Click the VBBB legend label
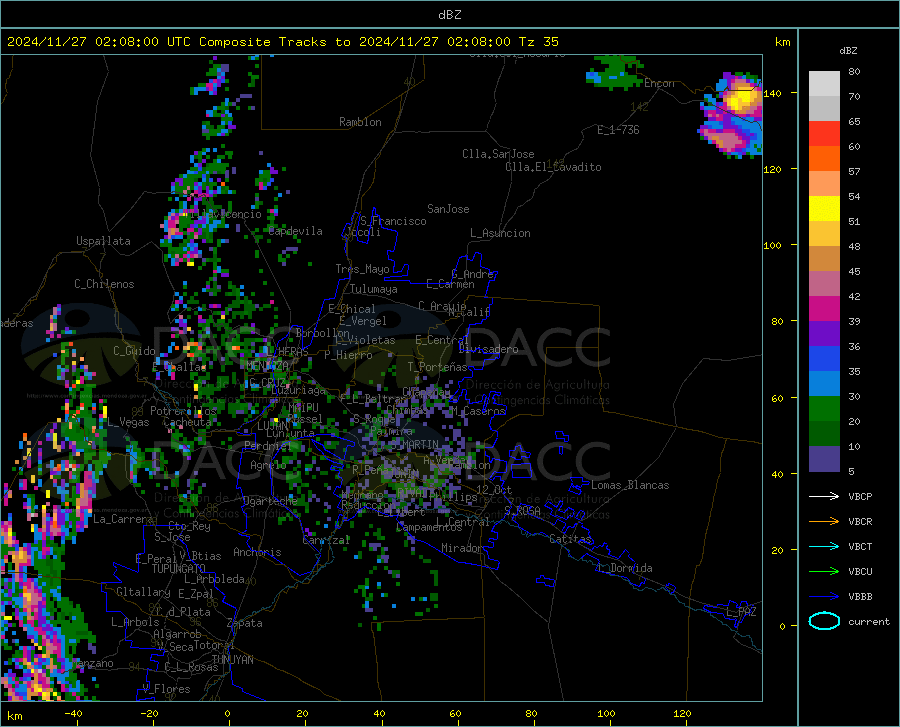 pyautogui.click(x=860, y=597)
